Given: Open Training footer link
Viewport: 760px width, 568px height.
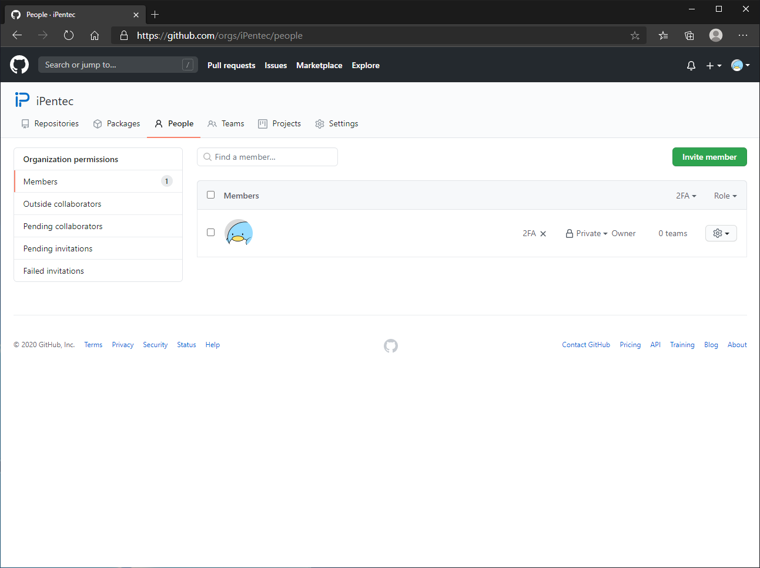Looking at the screenshot, I should click(682, 345).
